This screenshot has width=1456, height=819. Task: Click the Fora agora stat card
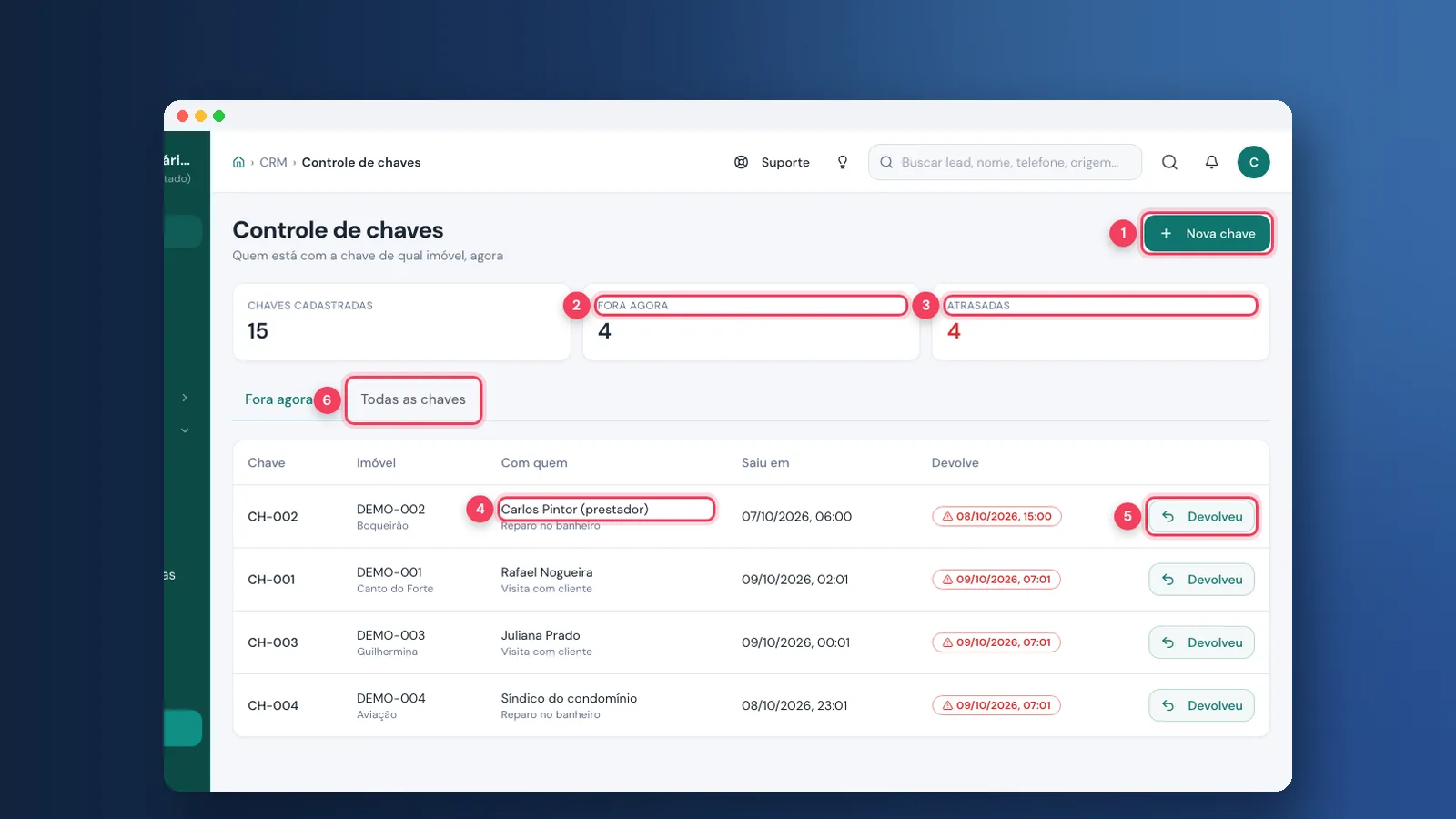tap(751, 322)
